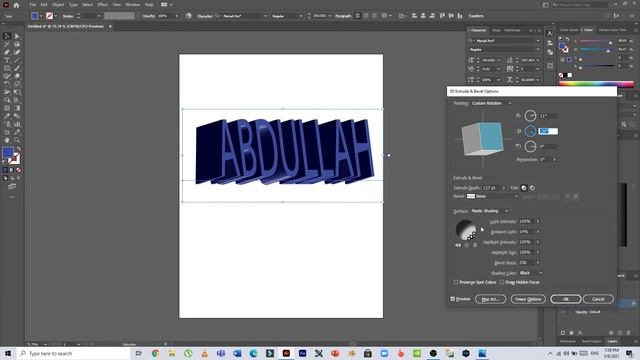
Task: Open the Bevel None dropdown
Action: coord(493,196)
